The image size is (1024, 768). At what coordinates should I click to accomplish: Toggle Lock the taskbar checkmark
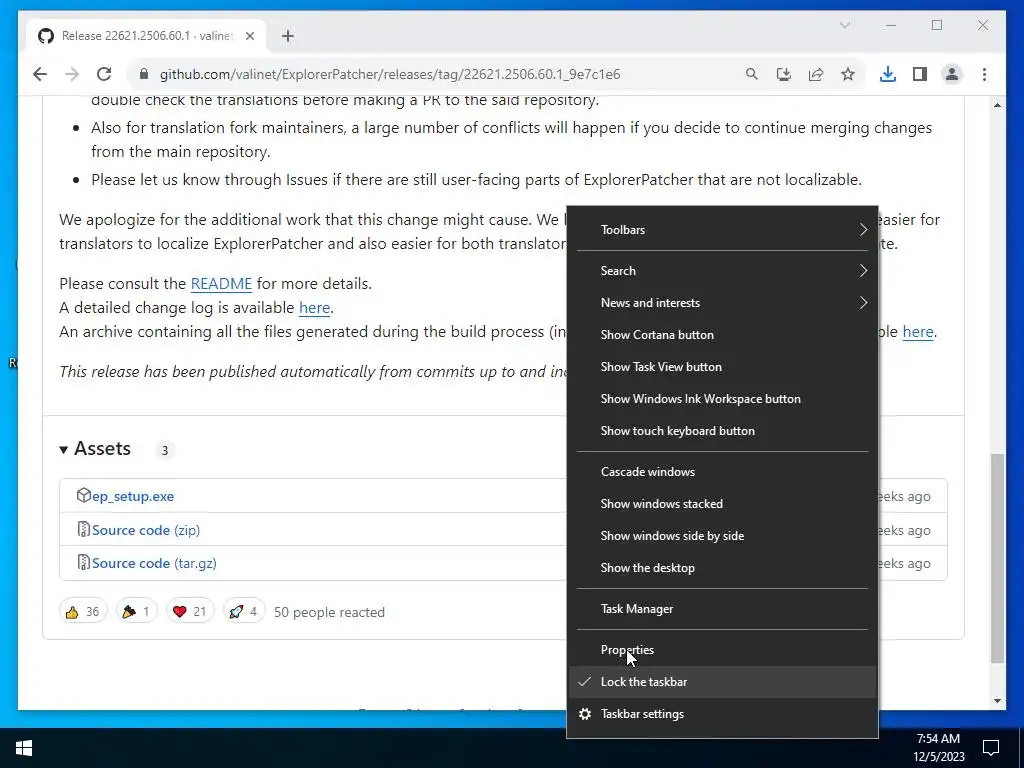722,682
